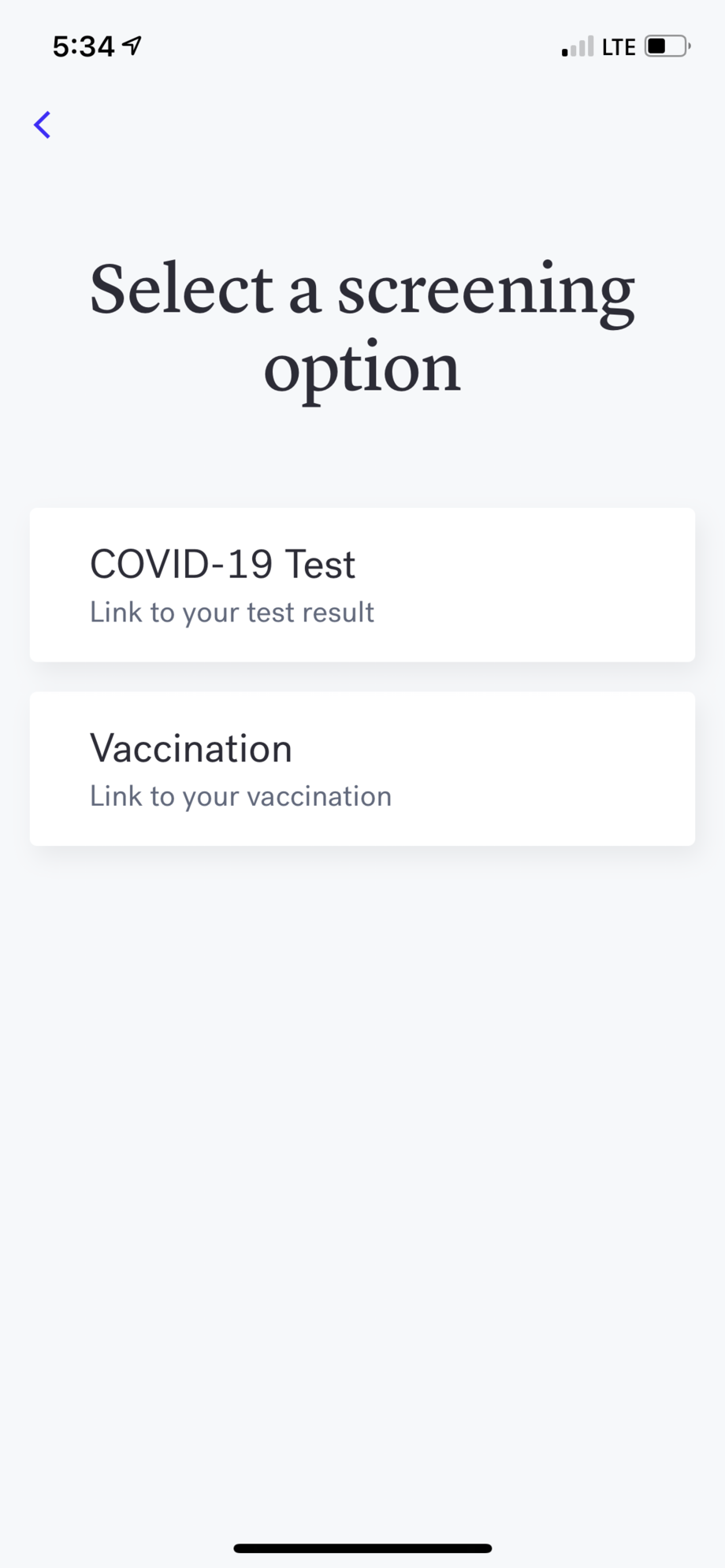Open 'Link to your vaccination'
Image resolution: width=725 pixels, height=1568 pixels.
[240, 796]
